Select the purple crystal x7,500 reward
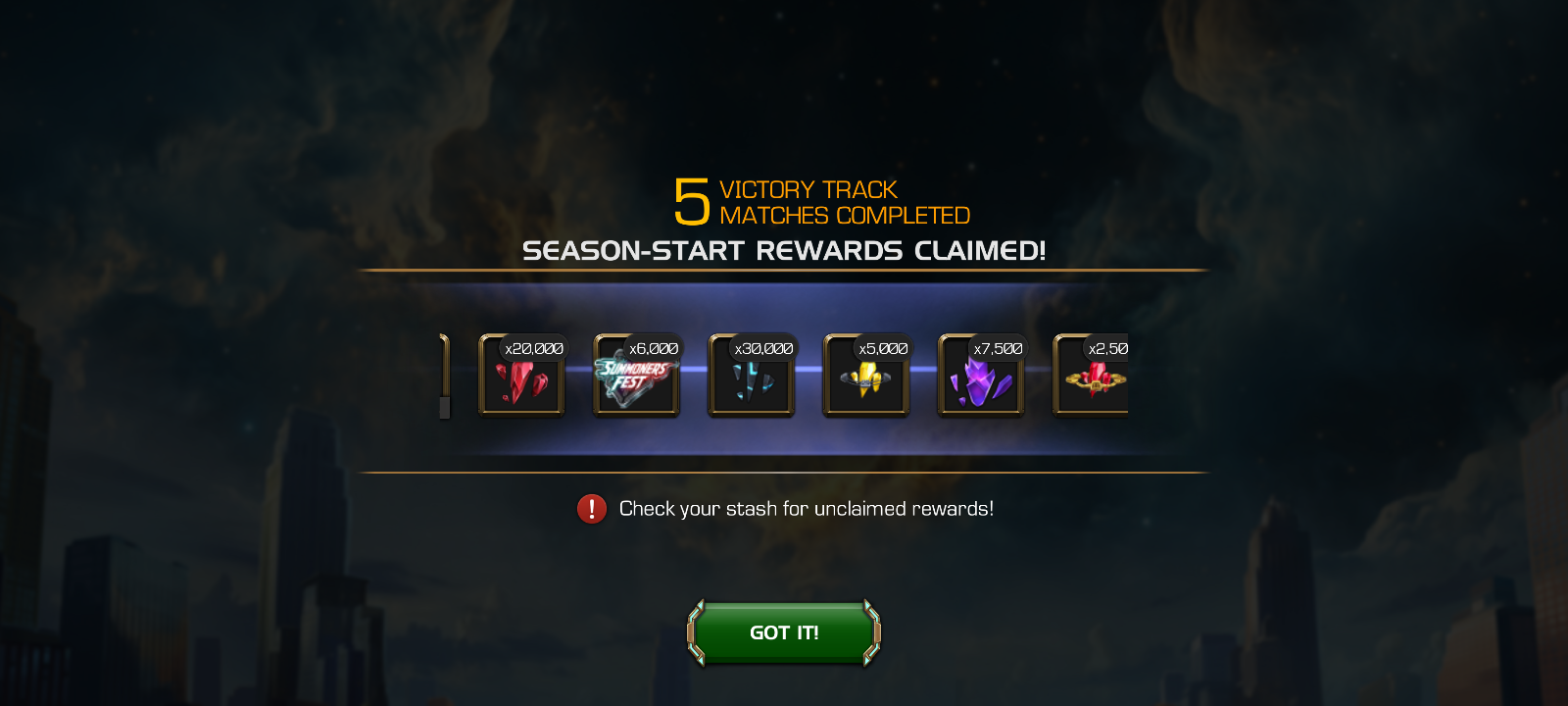Viewport: 1568px width, 706px height. pyautogui.click(x=981, y=376)
